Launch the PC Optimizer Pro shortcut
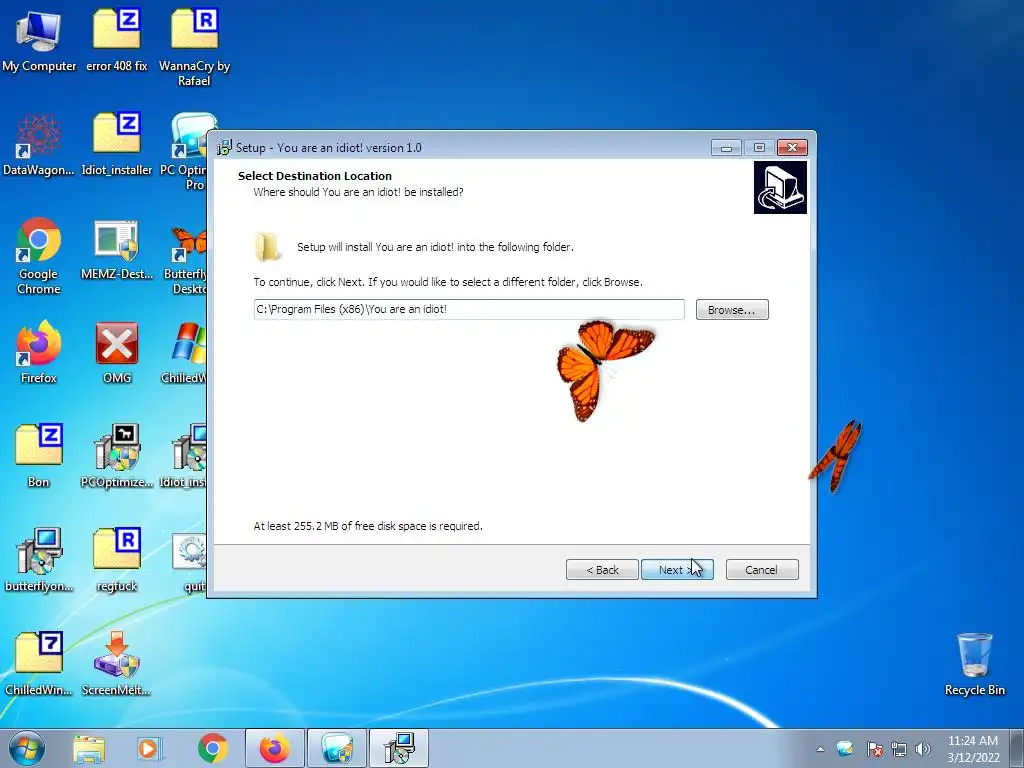Screen dimensions: 1024x768 189,150
